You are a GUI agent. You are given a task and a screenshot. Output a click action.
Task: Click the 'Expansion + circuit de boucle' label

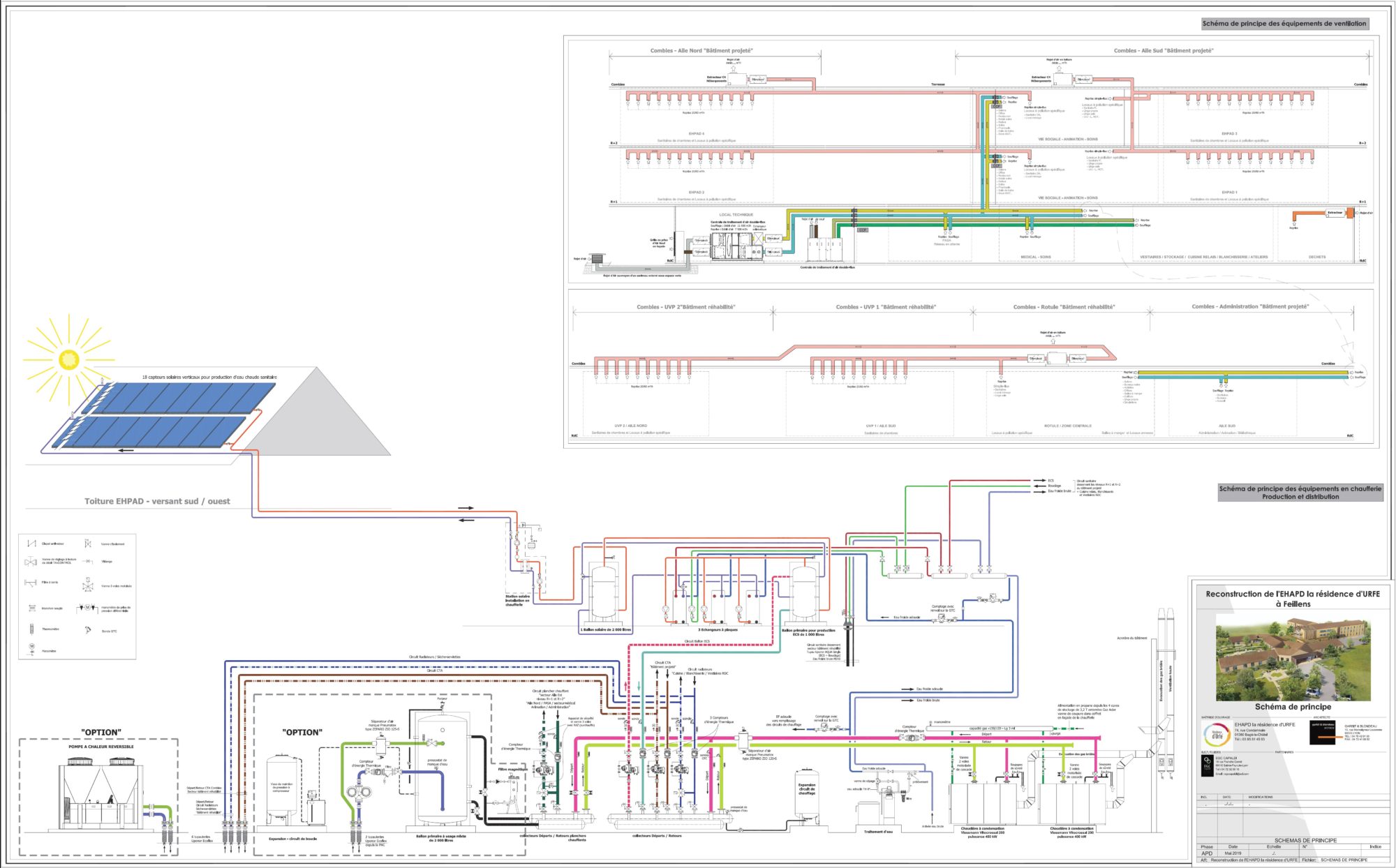click(292, 839)
